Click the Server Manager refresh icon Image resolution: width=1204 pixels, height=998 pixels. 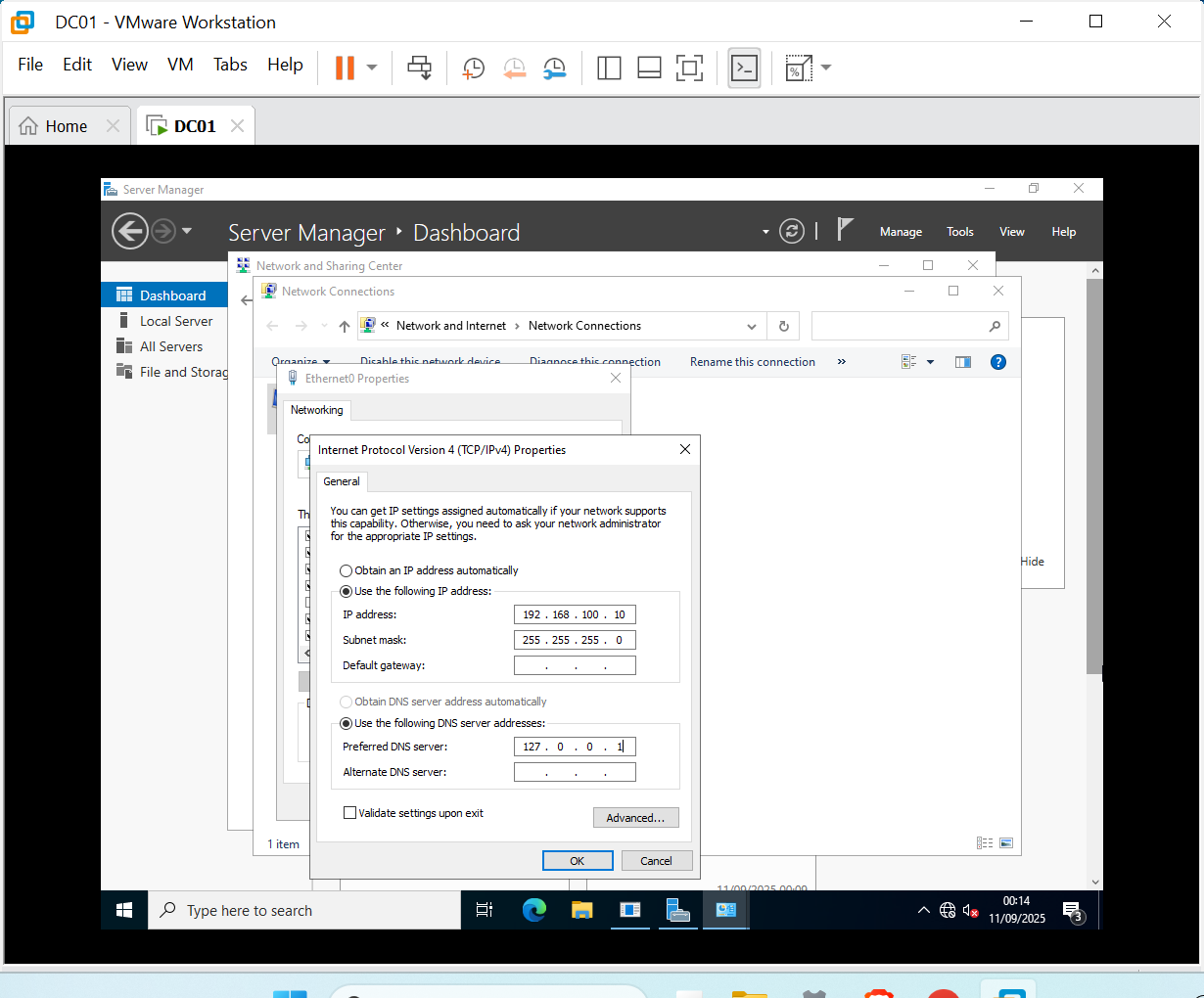791,231
